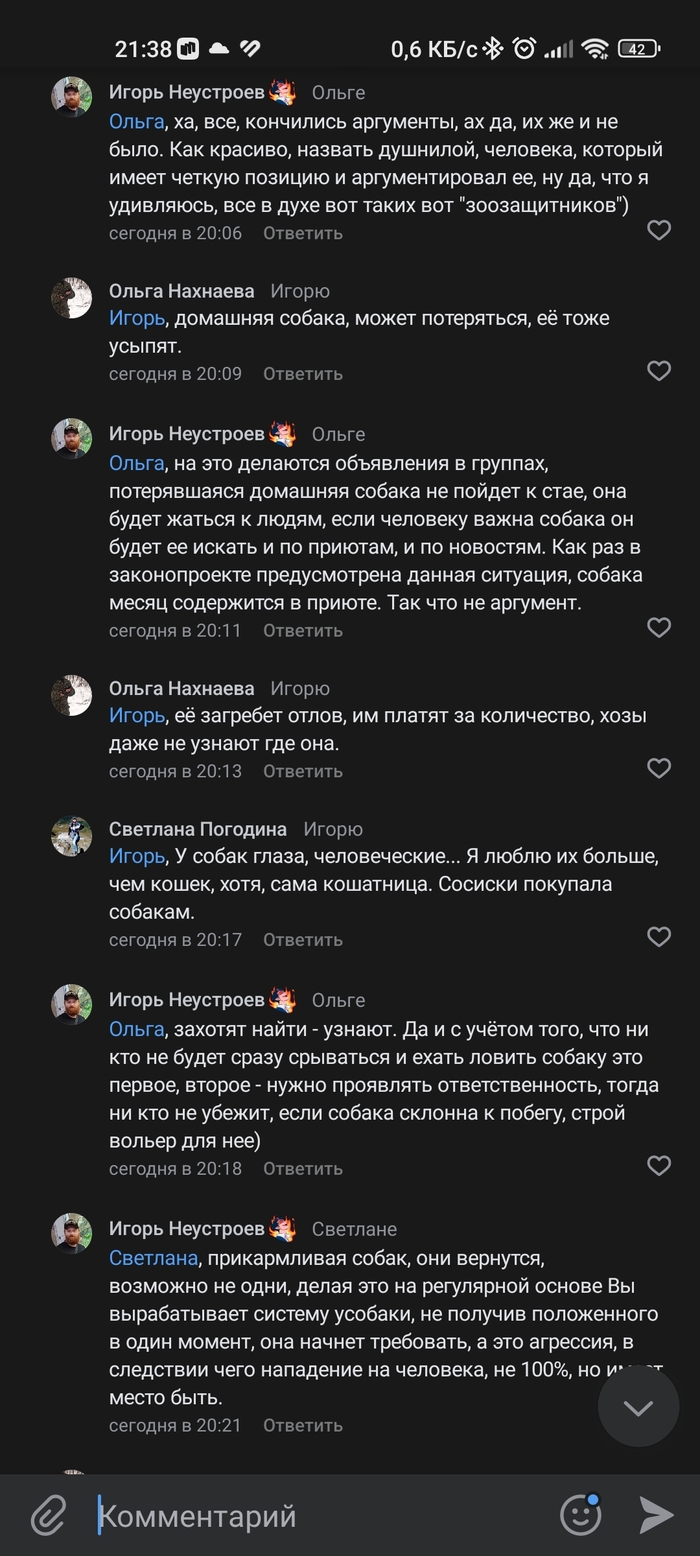This screenshot has width=700, height=1556.
Task: Like Olga's comment posted at 20:13
Action: click(659, 769)
